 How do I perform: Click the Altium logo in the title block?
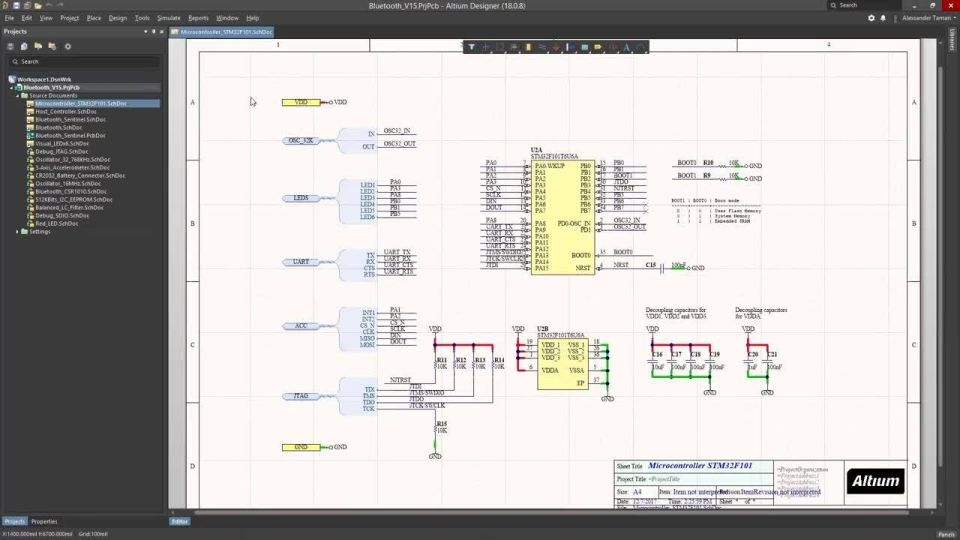pyautogui.click(x=876, y=481)
